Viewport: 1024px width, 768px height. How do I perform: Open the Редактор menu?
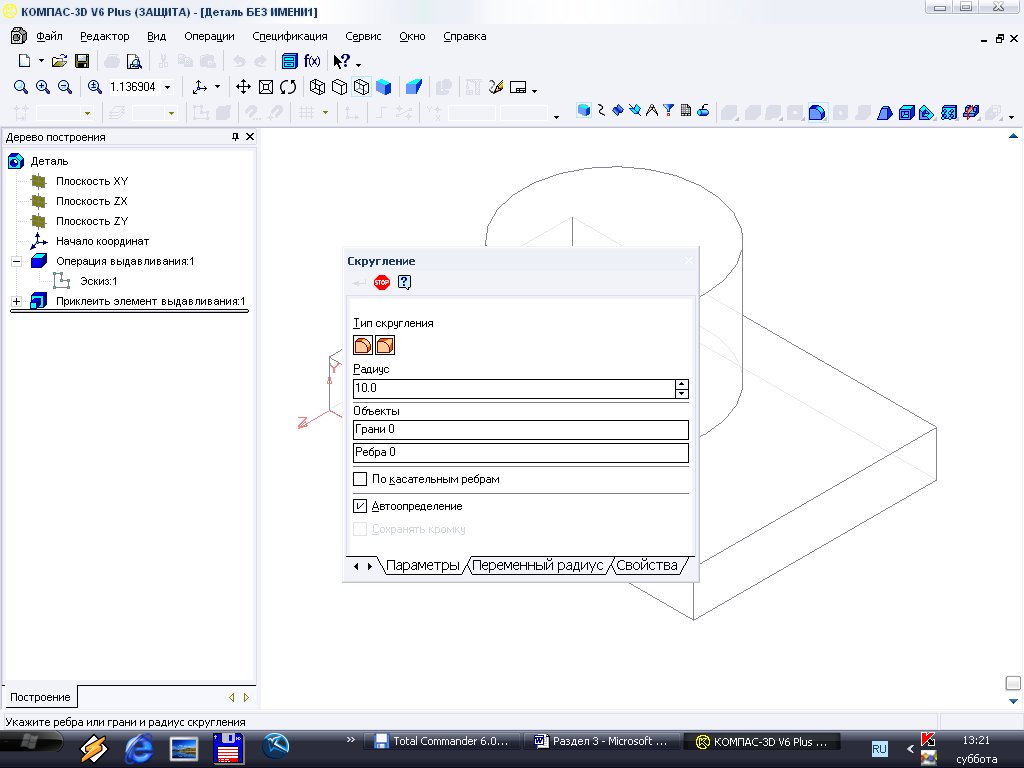[104, 37]
